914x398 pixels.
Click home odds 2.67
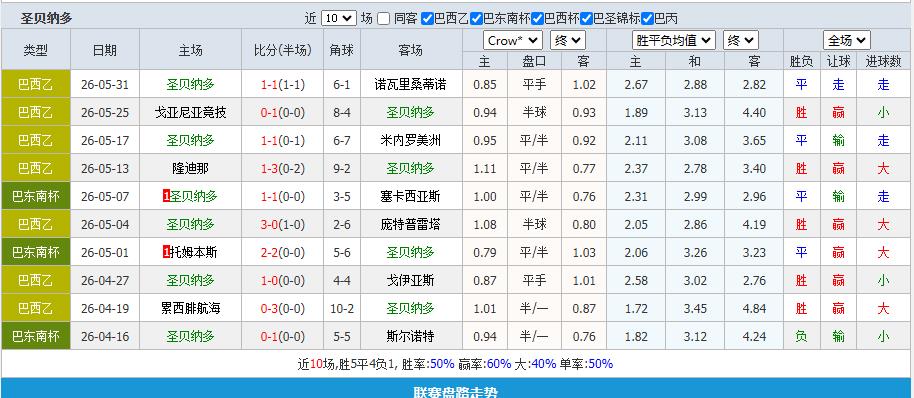tap(636, 85)
